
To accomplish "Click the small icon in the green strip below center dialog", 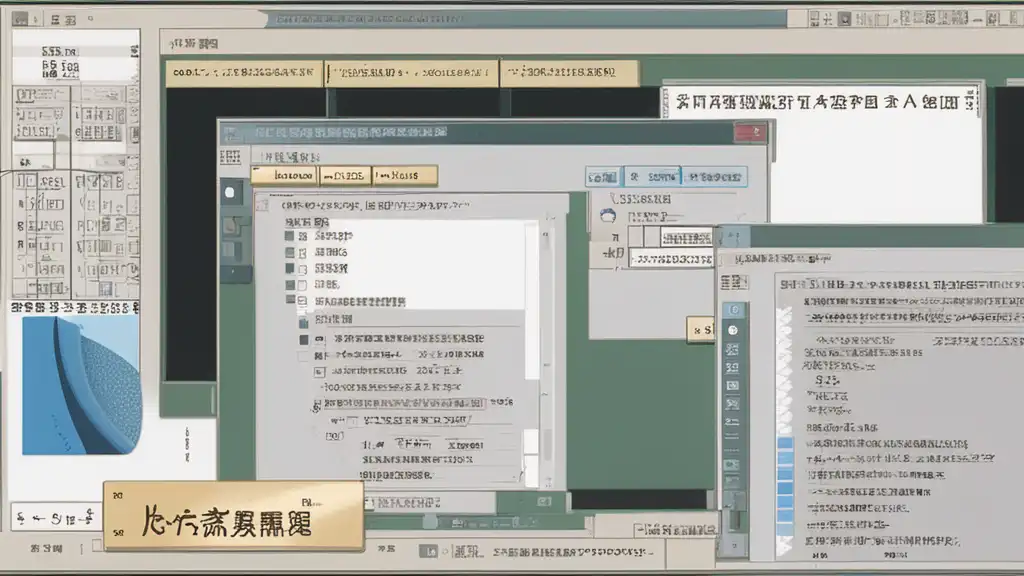I will [544, 502].
